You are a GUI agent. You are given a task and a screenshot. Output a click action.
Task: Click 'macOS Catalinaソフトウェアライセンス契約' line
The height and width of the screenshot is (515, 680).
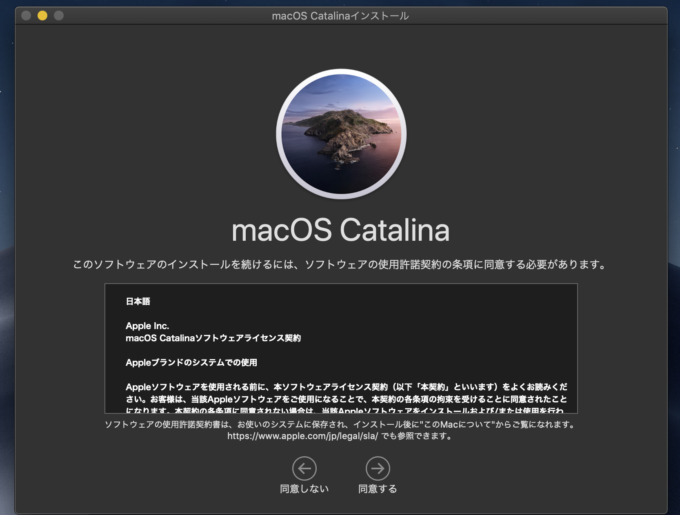(x=213, y=338)
